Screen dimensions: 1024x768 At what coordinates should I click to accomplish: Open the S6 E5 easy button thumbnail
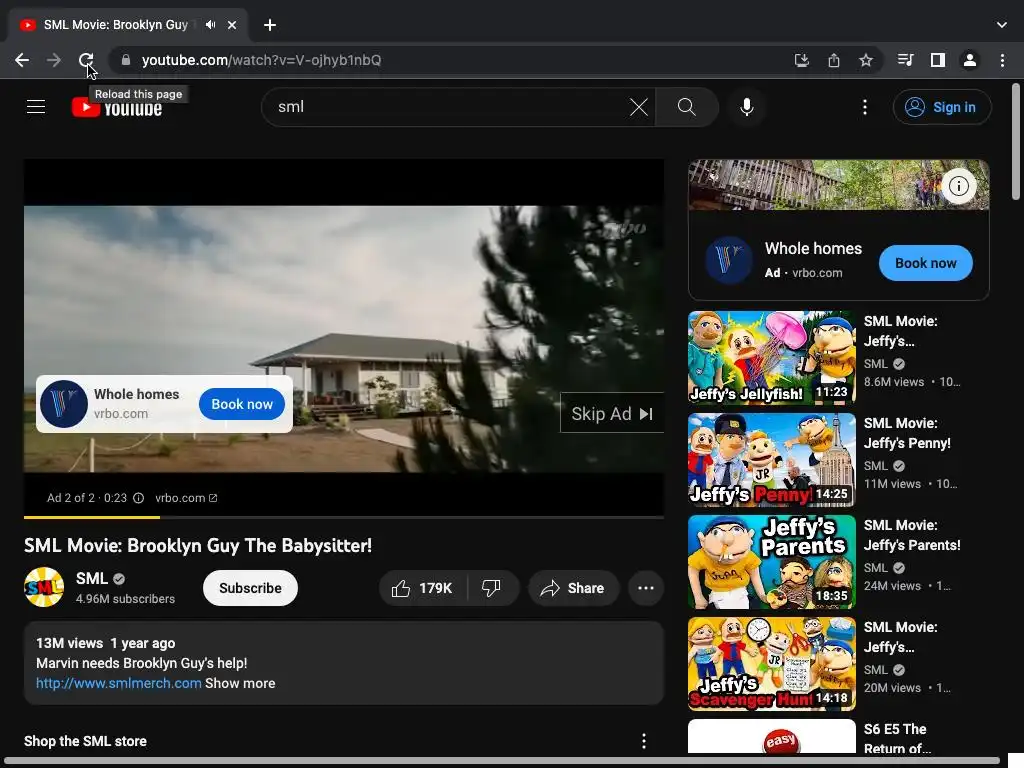(x=771, y=736)
